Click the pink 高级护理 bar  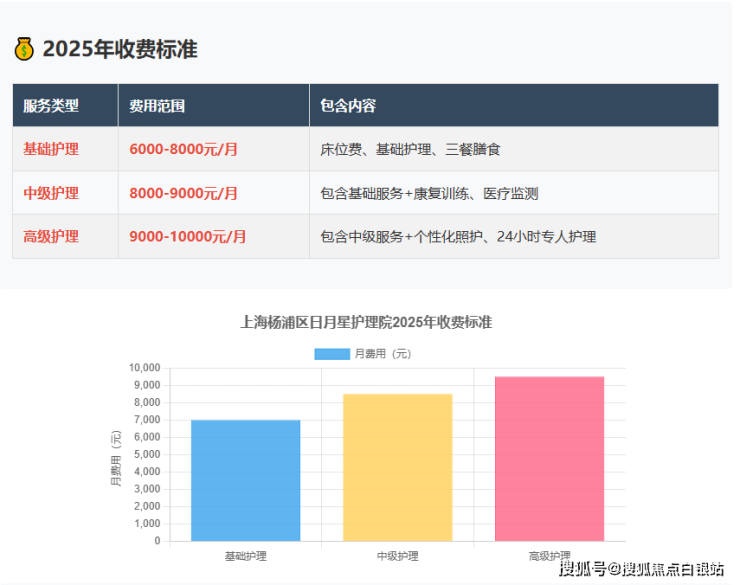click(549, 458)
